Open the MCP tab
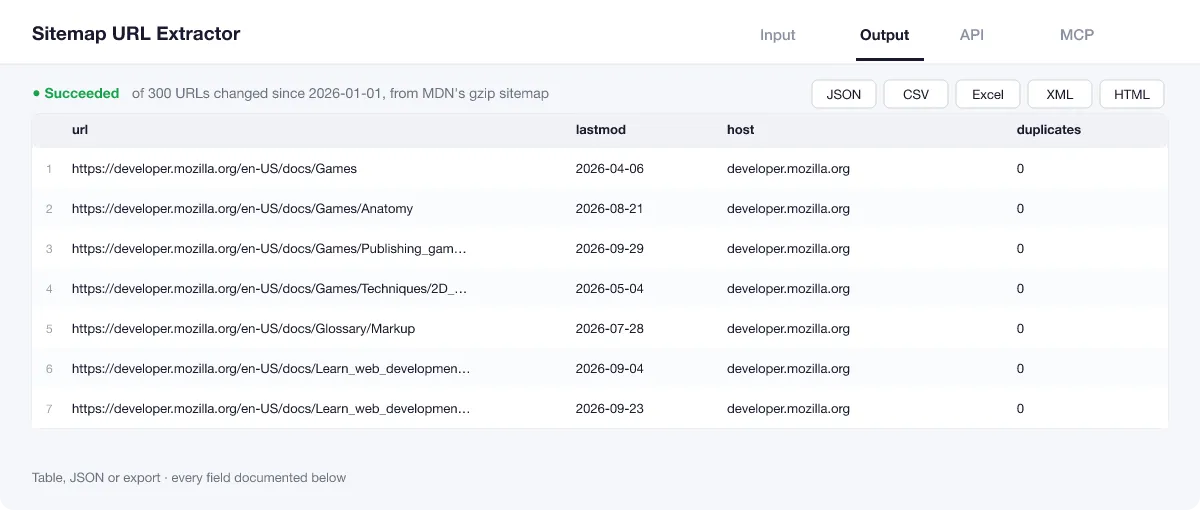 coord(1077,34)
